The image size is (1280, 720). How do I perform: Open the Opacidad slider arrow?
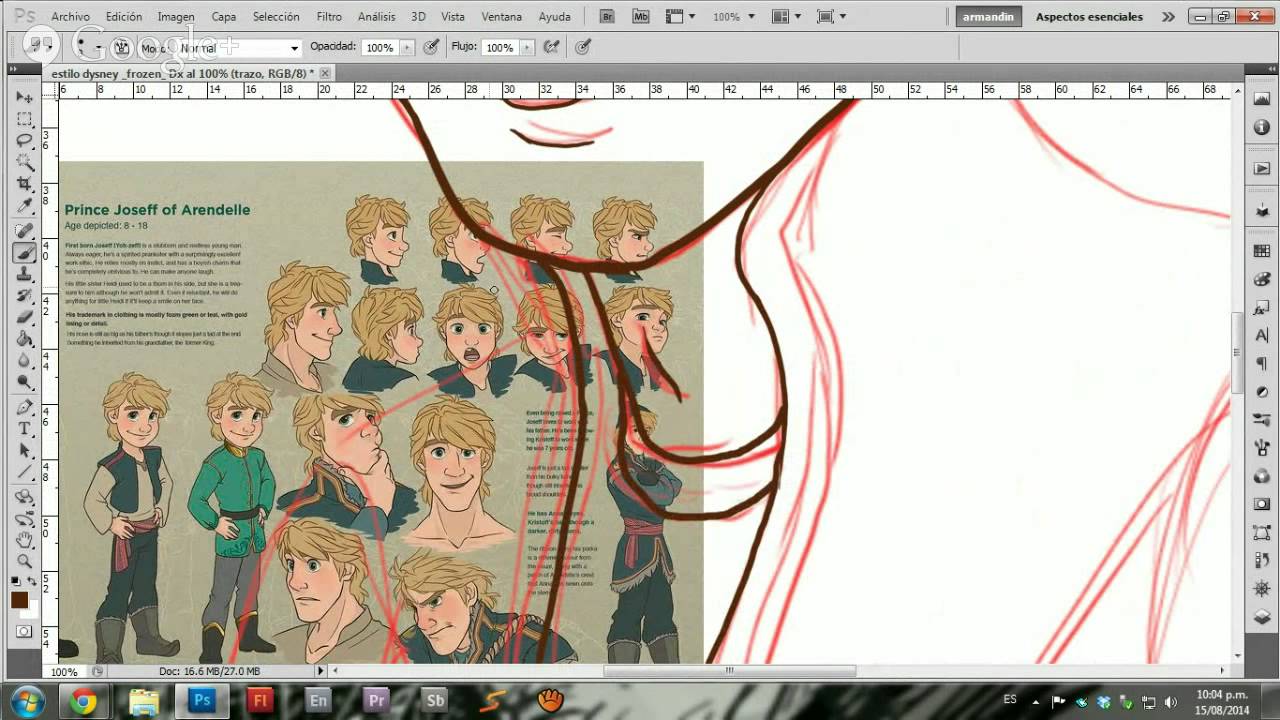pyautogui.click(x=405, y=48)
